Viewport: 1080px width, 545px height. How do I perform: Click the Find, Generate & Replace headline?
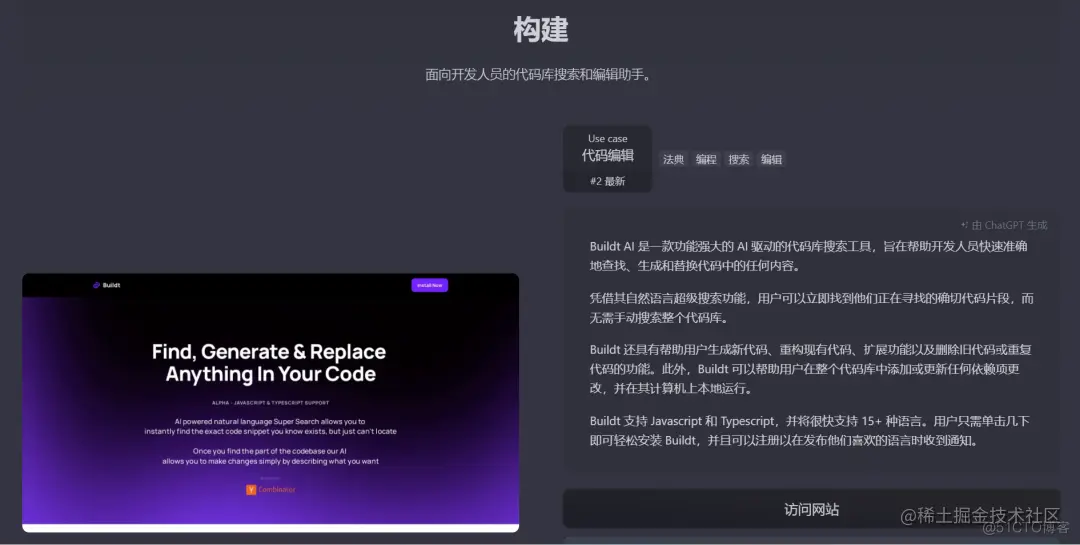point(269,362)
